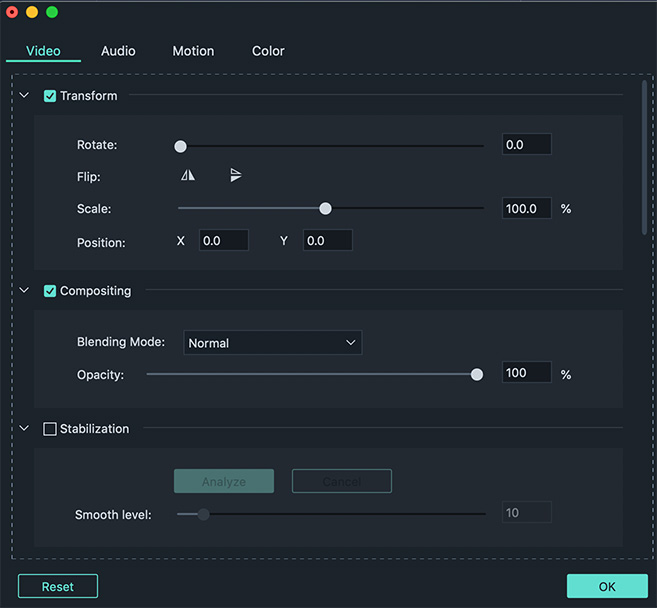Enable the Stabilization checkbox
657x608 pixels.
click(50, 429)
